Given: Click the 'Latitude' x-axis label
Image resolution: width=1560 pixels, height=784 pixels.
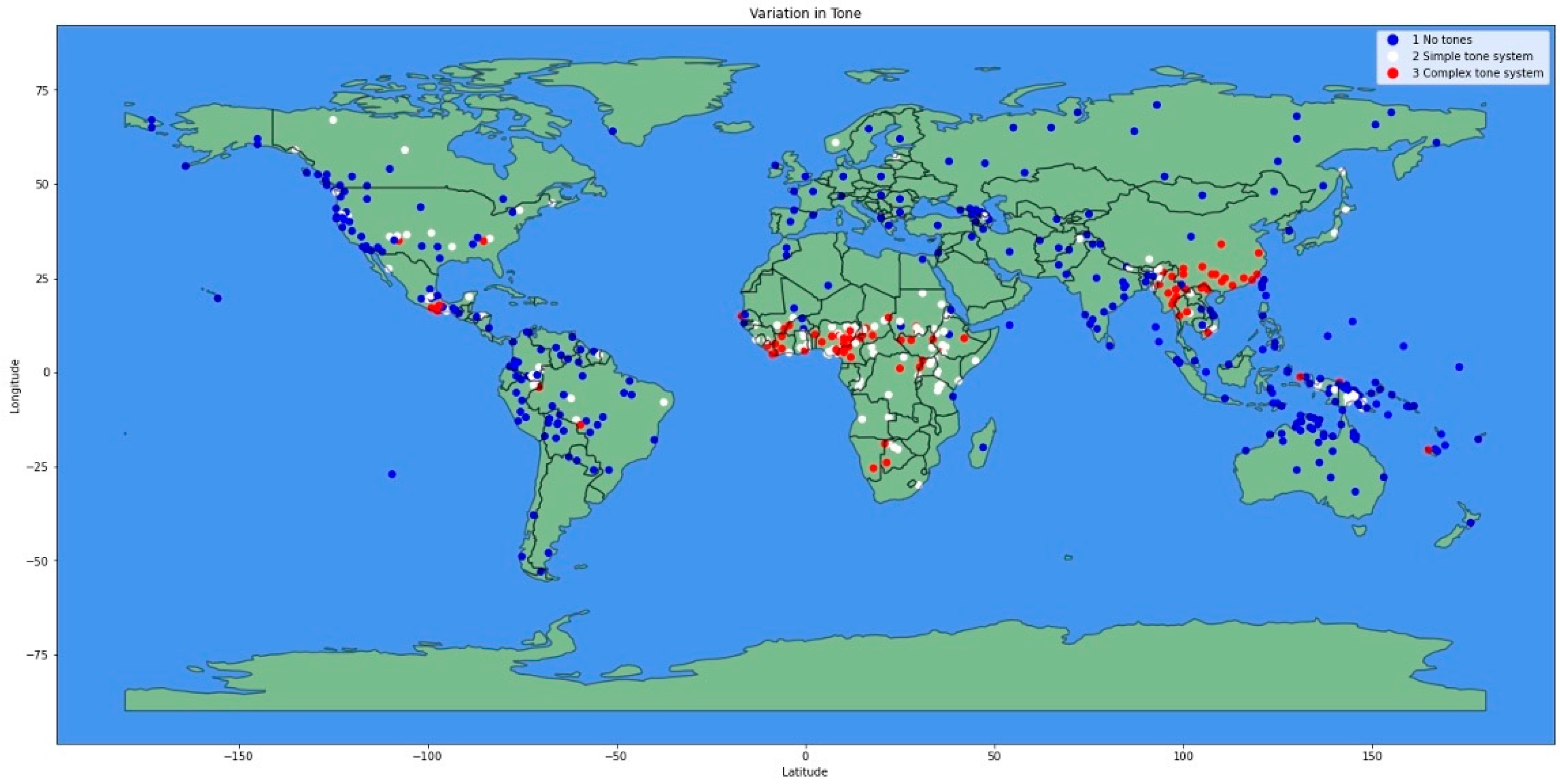Looking at the screenshot, I should (804, 772).
